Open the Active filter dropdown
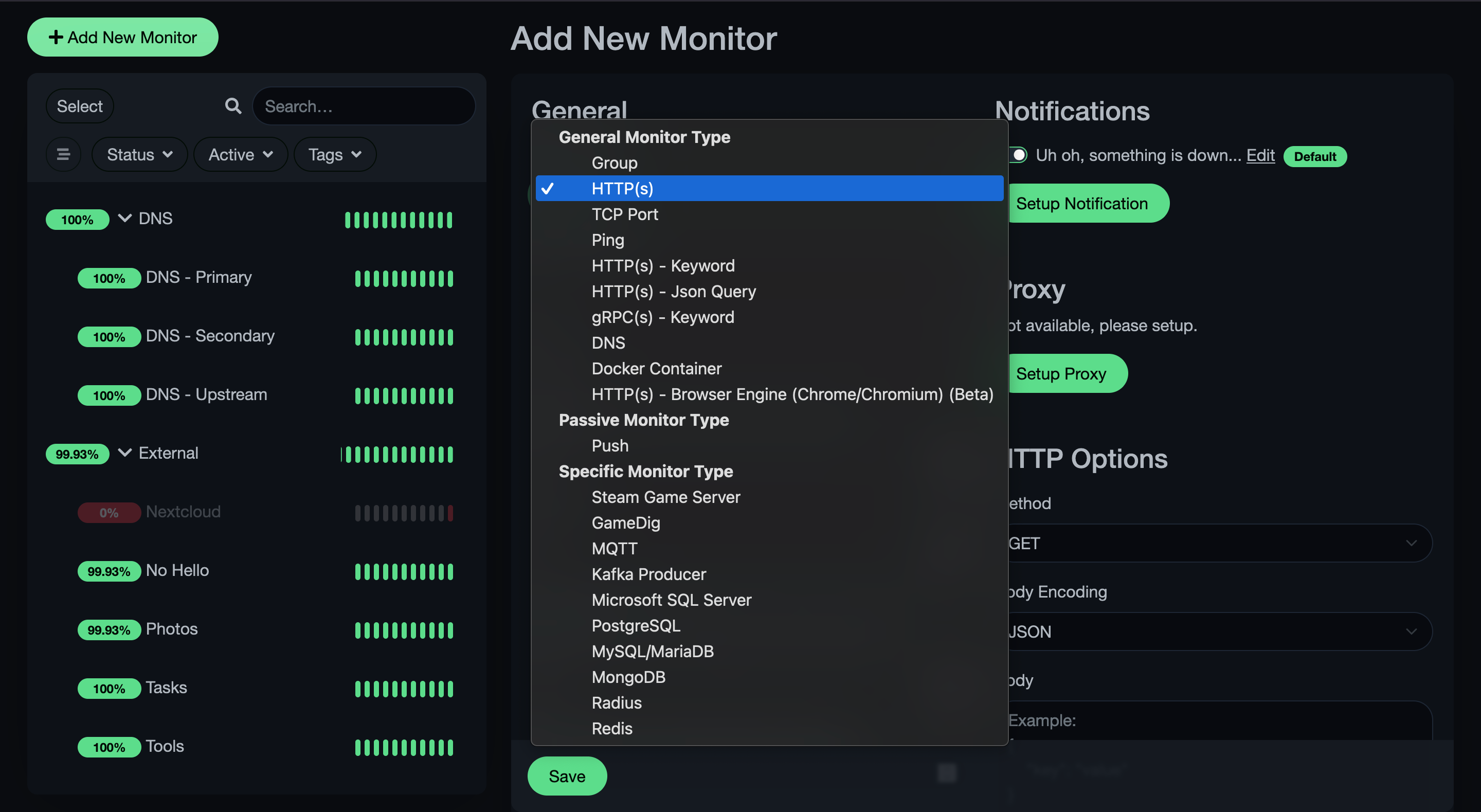1481x812 pixels. pyautogui.click(x=240, y=154)
